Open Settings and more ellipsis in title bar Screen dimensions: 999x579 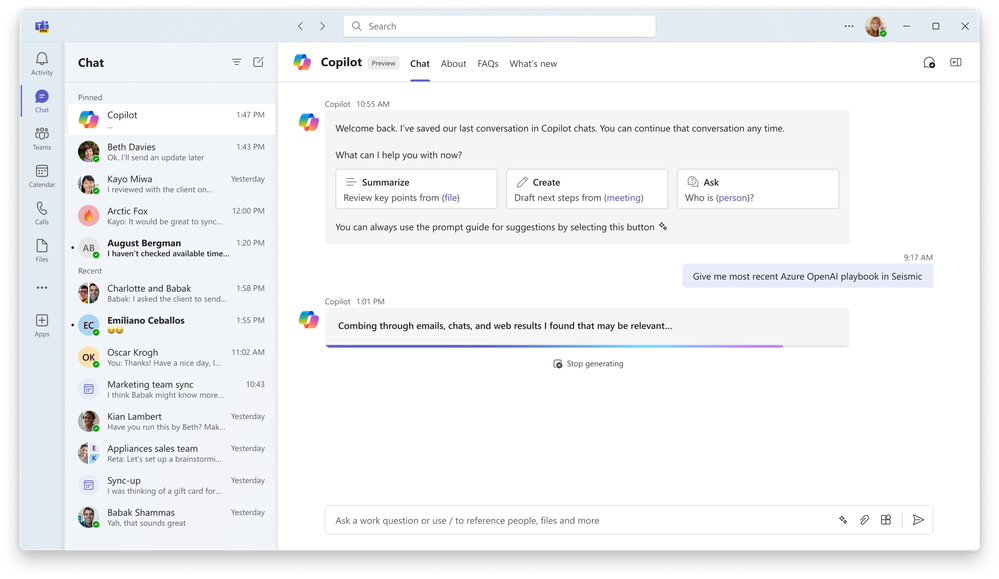pyautogui.click(x=849, y=26)
